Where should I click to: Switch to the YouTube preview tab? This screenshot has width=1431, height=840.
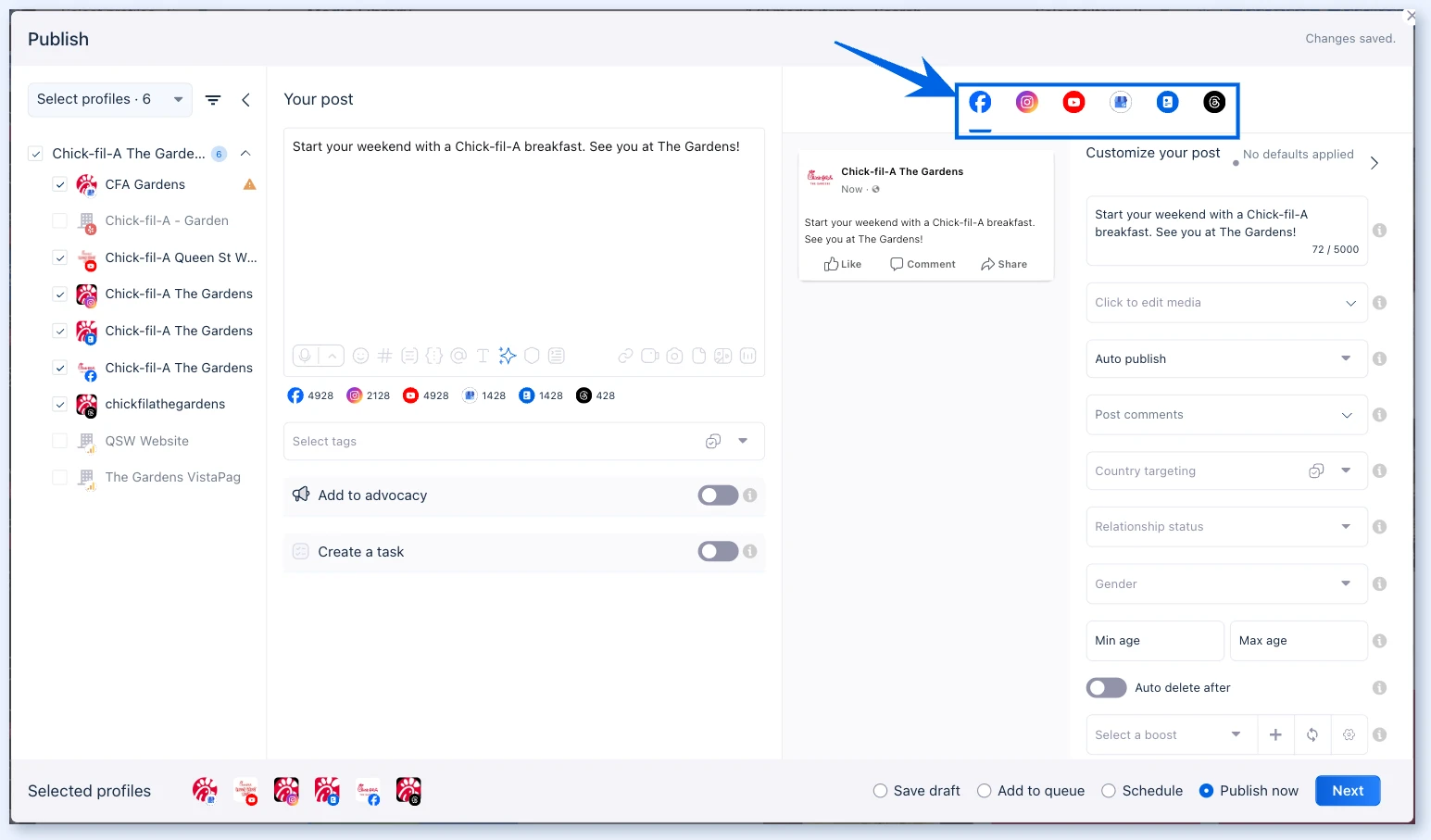(x=1073, y=102)
